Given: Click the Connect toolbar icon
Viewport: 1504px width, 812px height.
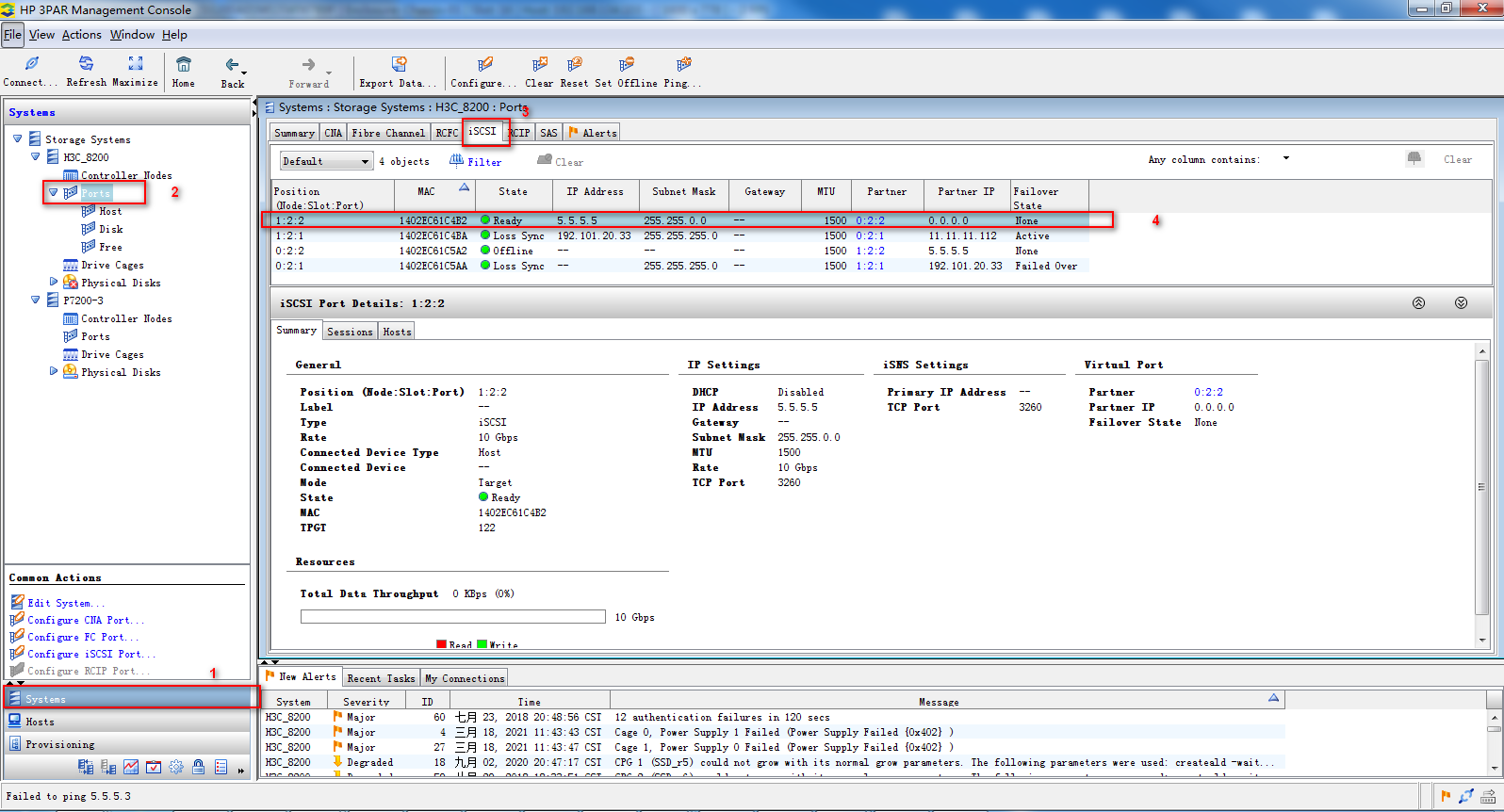Looking at the screenshot, I should 31,64.
